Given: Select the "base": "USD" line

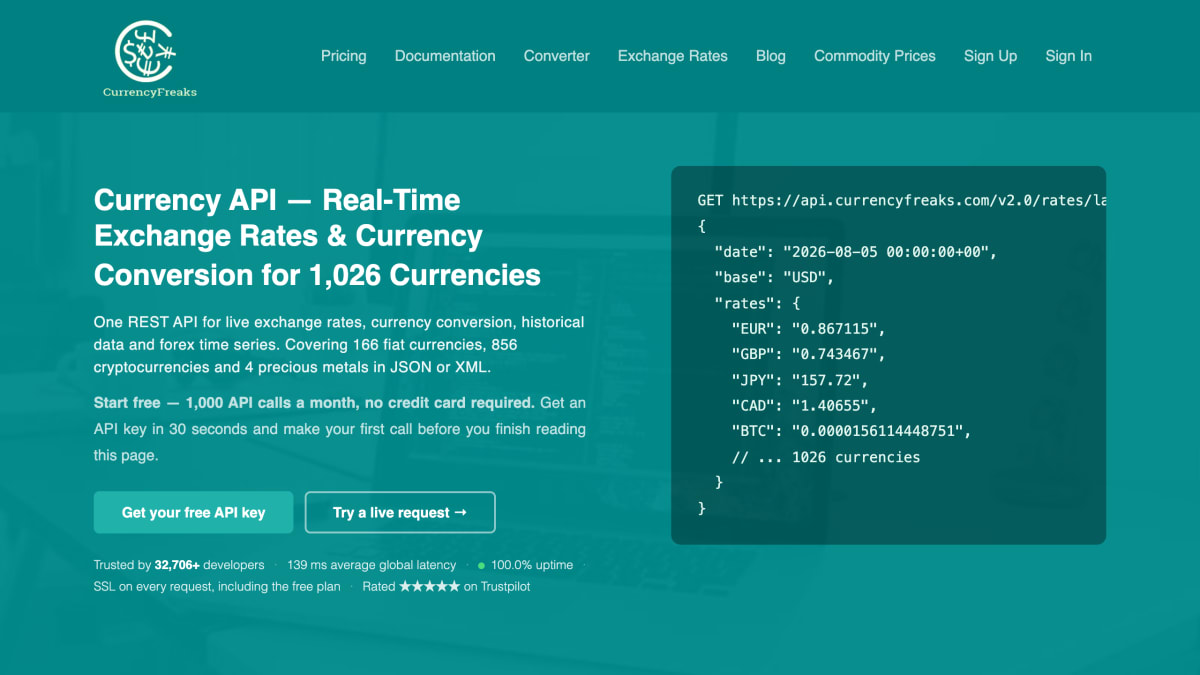Looking at the screenshot, I should click(x=774, y=277).
